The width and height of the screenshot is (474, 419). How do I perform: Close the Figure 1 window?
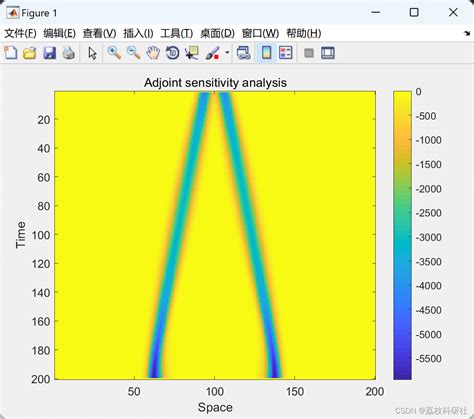point(453,13)
